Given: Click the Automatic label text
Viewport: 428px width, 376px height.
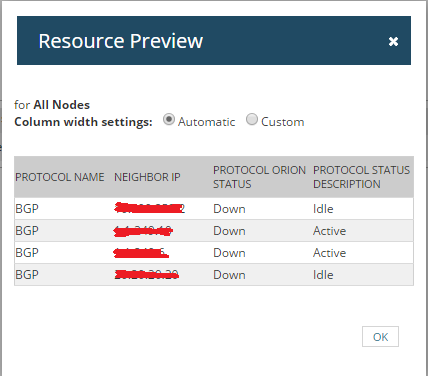Looking at the screenshot, I should (x=206, y=122).
